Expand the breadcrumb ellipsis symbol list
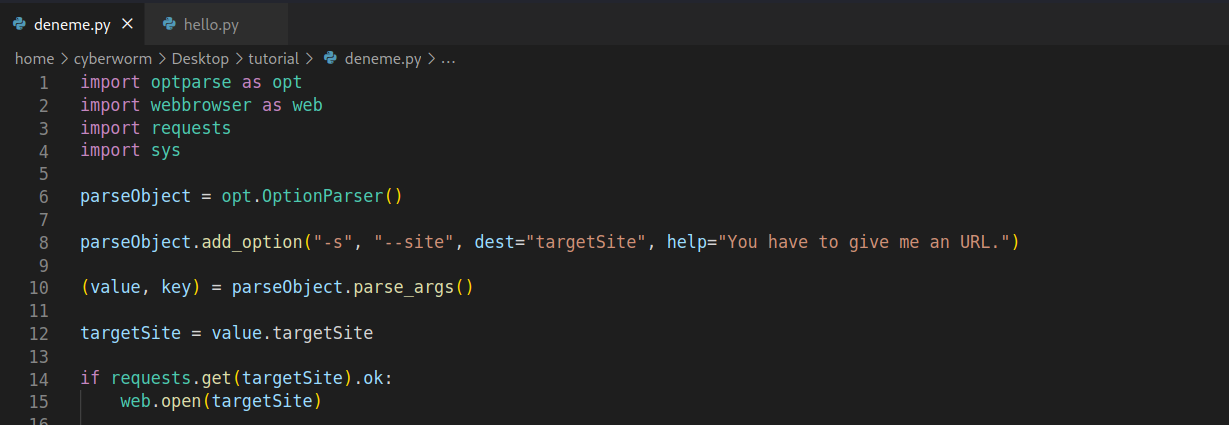The height and width of the screenshot is (425, 1229). 448,59
